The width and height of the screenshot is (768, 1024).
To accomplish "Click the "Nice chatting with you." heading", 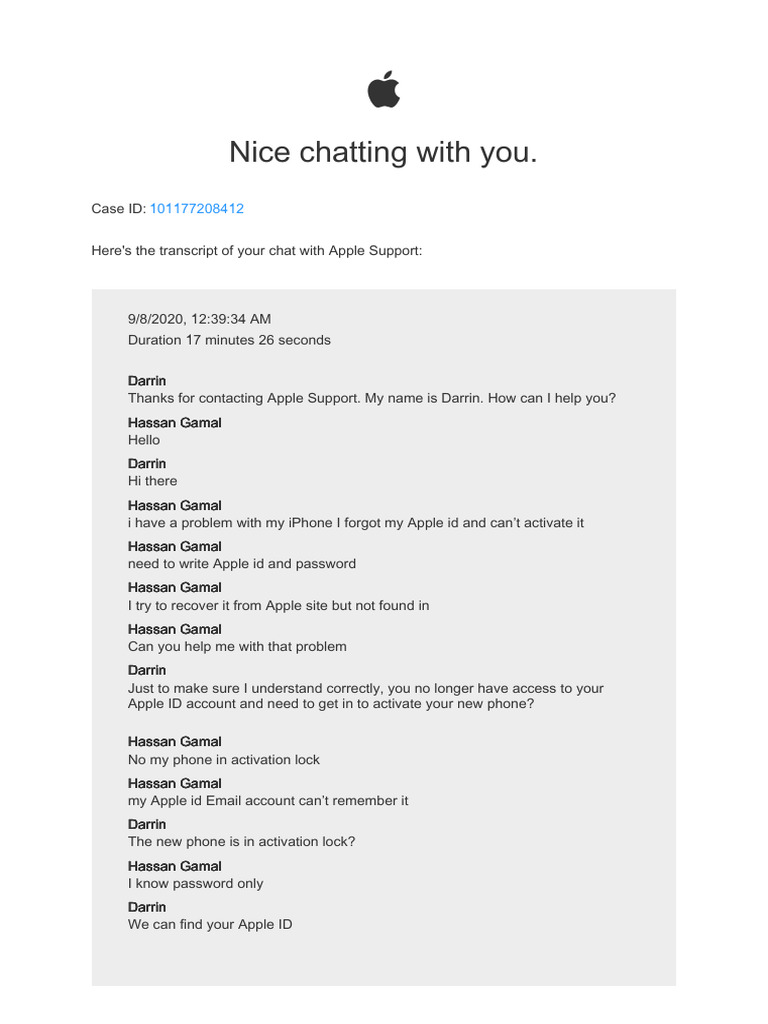I will [383, 152].
